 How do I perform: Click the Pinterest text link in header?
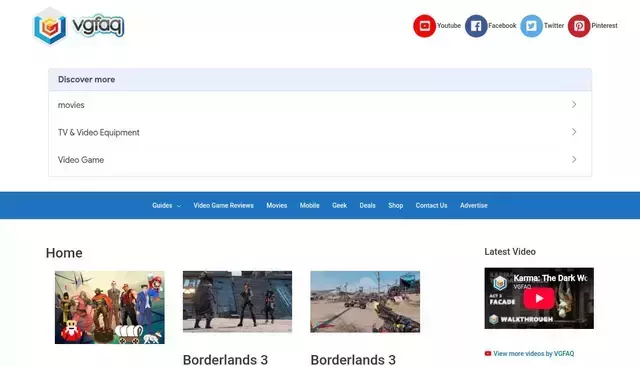604,26
